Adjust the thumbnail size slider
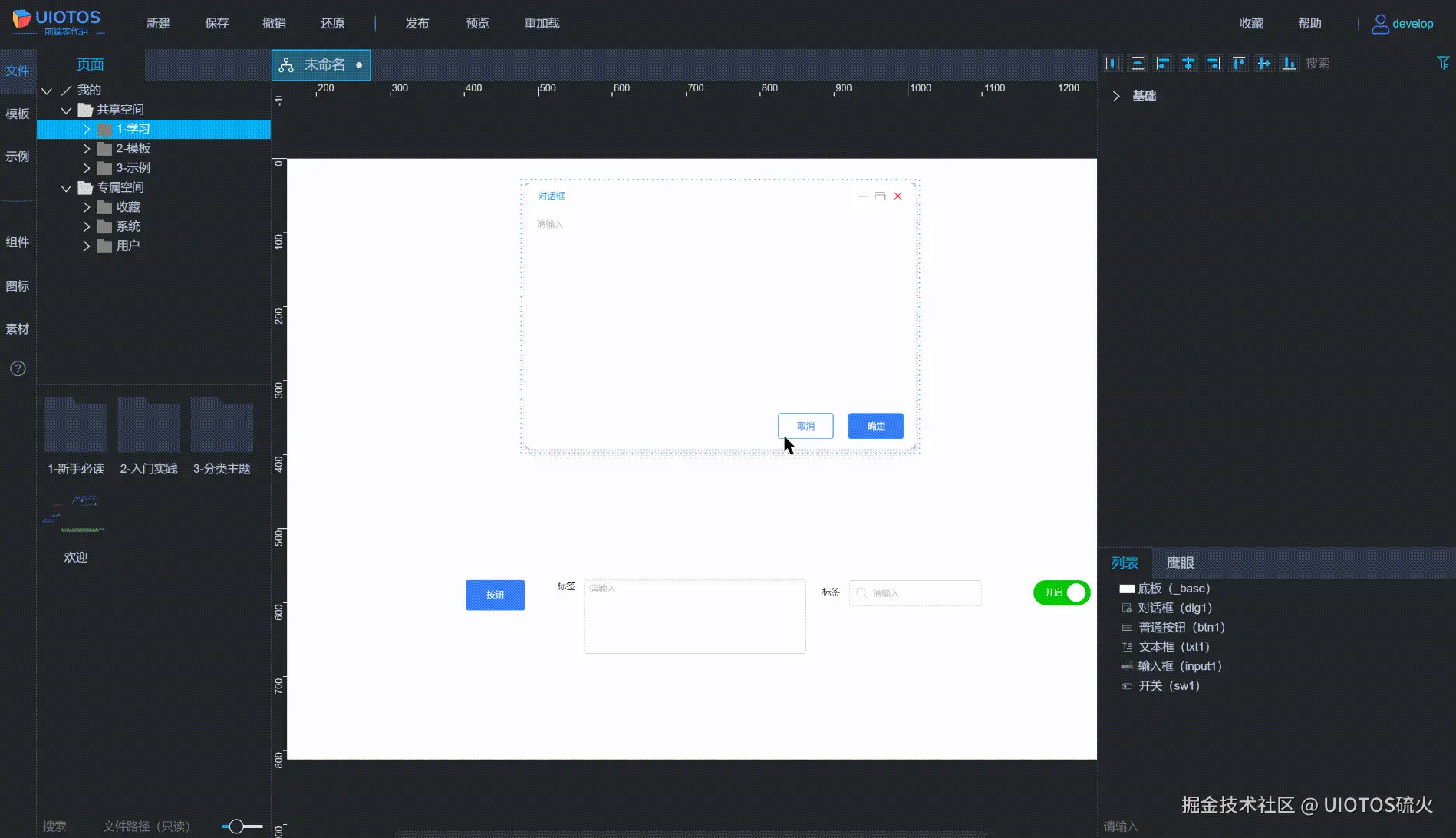Image resolution: width=1456 pixels, height=838 pixels. pyautogui.click(x=236, y=826)
